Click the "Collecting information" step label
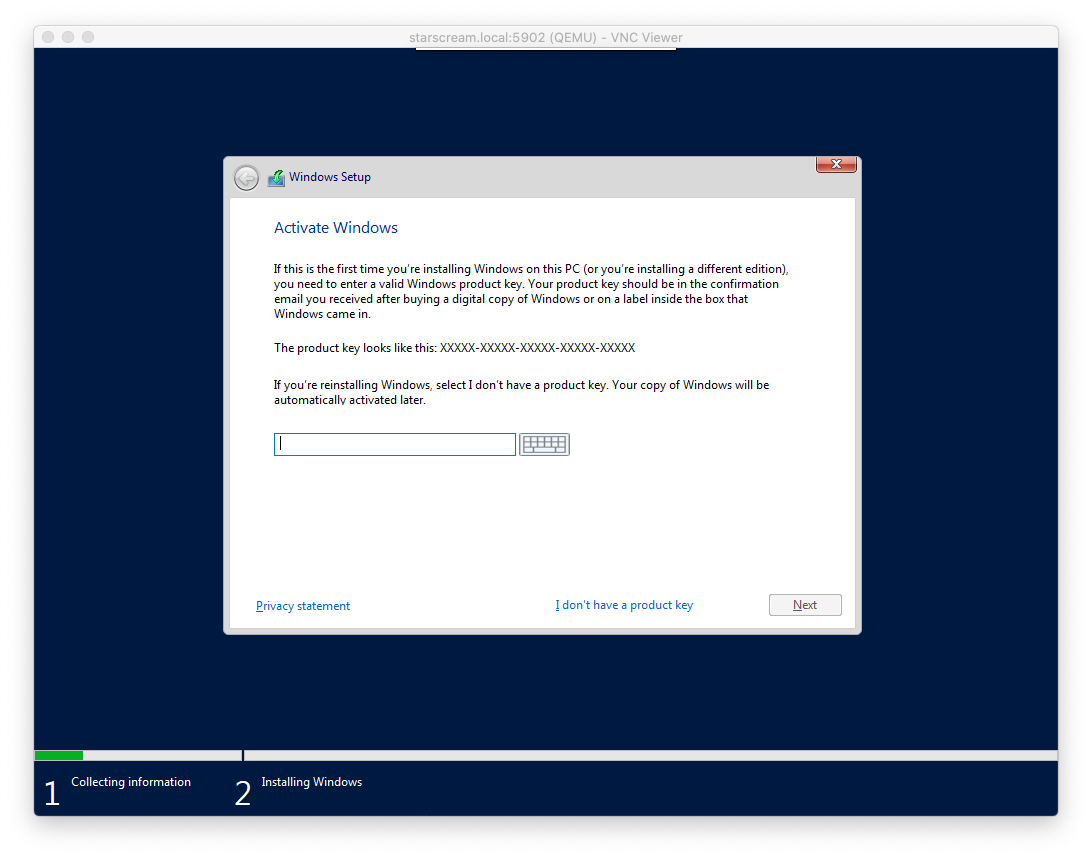The height and width of the screenshot is (858, 1092). coord(131,782)
